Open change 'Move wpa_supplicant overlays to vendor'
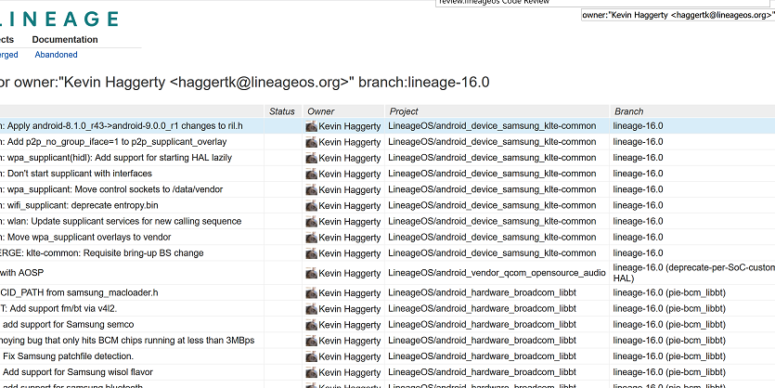This screenshot has width=775, height=388. [89, 237]
